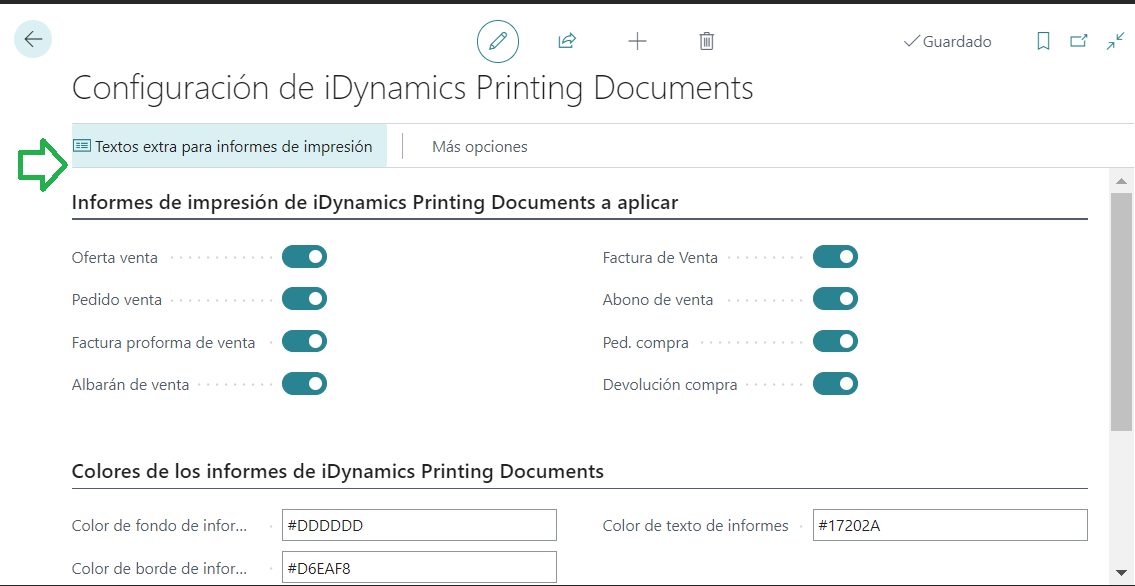Edit the #17202A text color field
1135x586 pixels.
tap(950, 525)
